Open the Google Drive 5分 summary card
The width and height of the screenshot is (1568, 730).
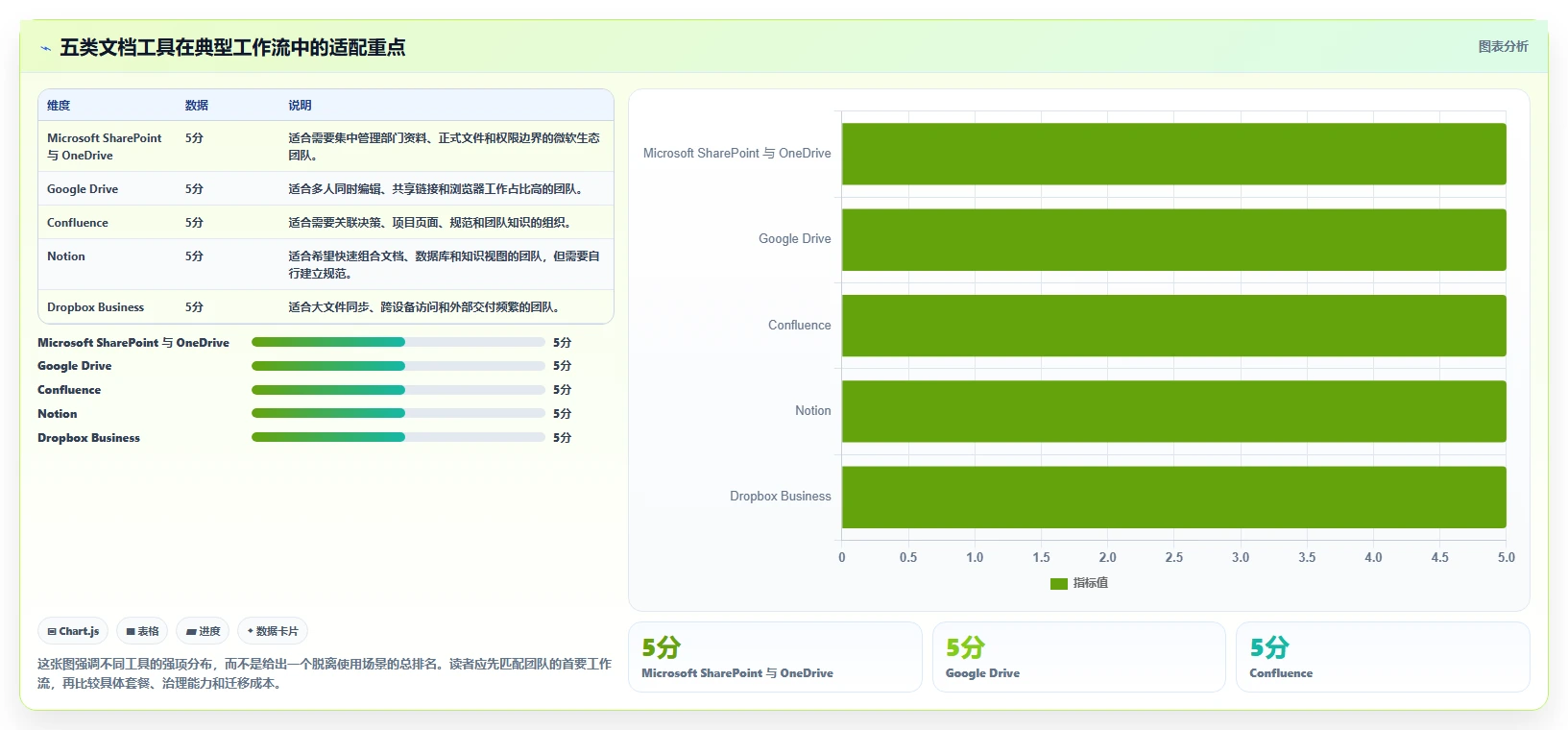(x=1079, y=657)
